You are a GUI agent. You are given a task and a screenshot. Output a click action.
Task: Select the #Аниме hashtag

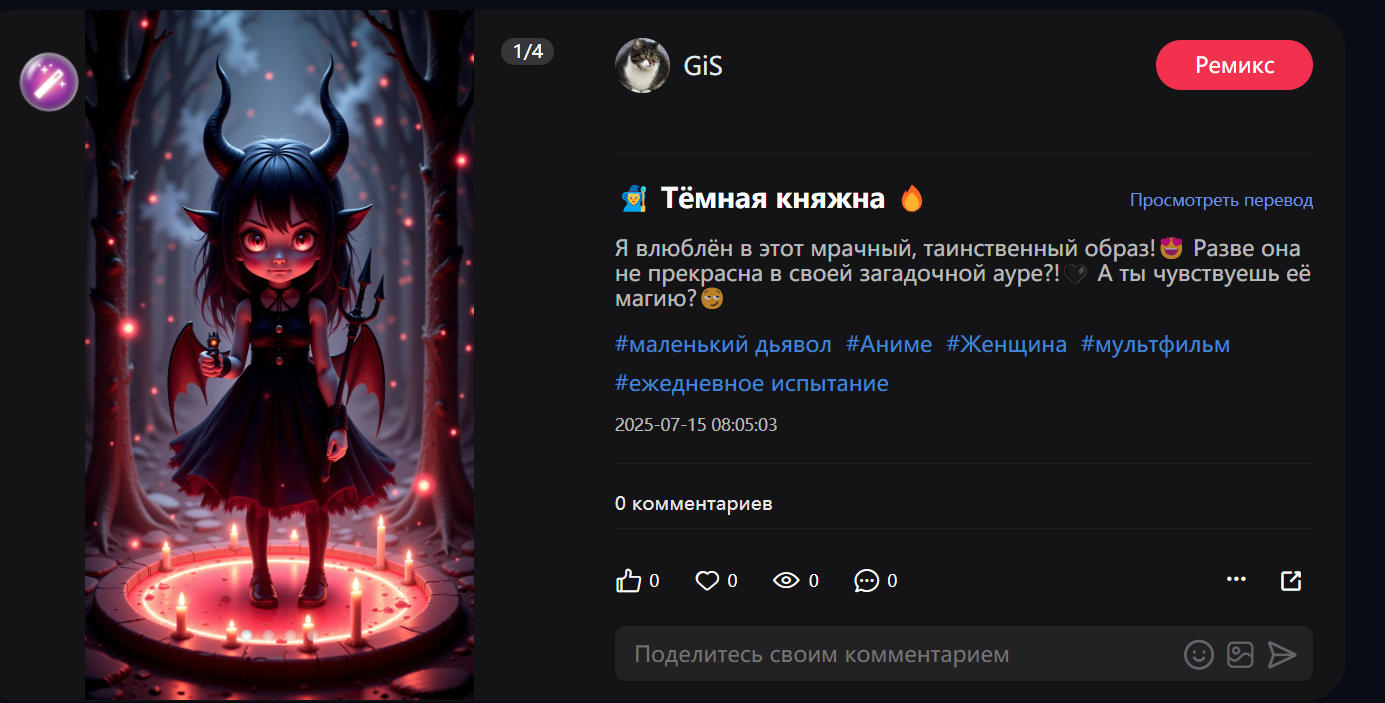point(889,345)
